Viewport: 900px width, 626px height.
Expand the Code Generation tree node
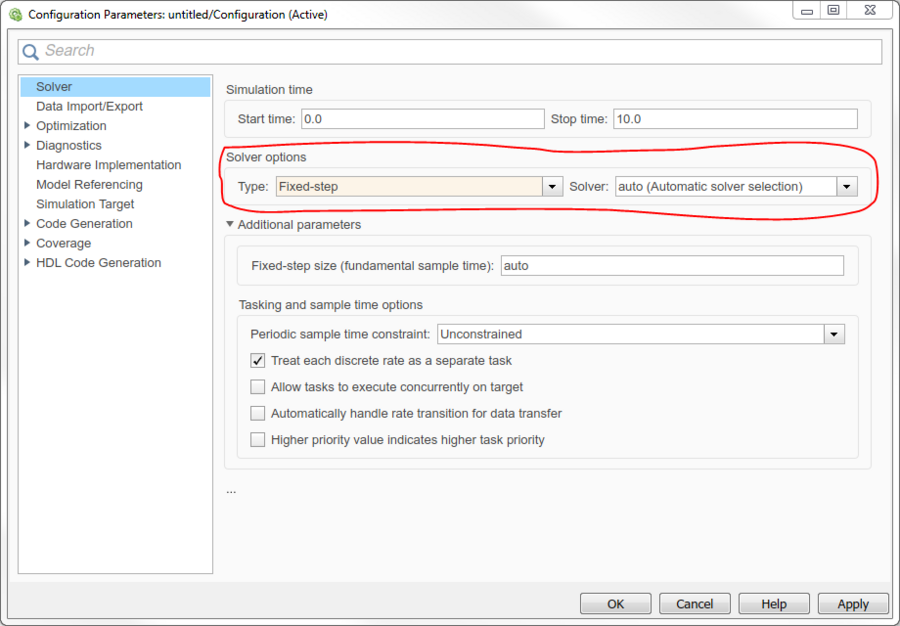[x=27, y=224]
